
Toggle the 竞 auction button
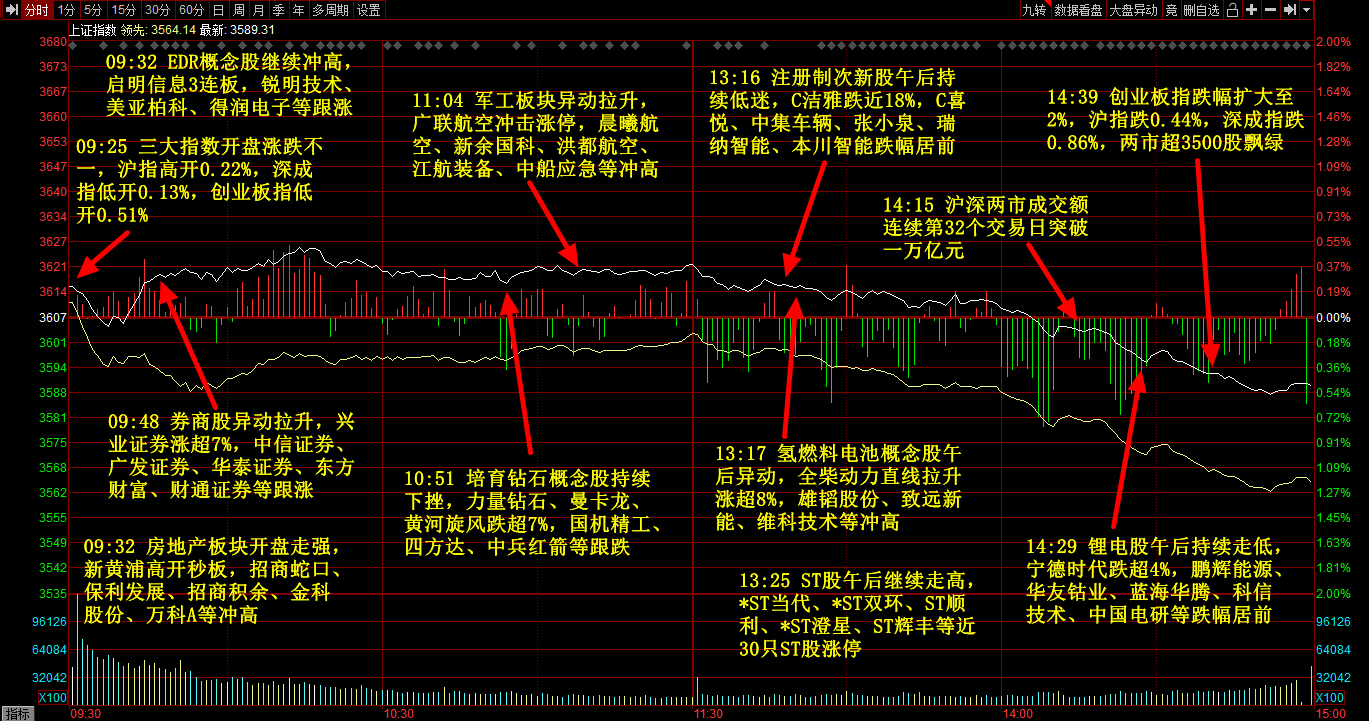pyautogui.click(x=1171, y=10)
